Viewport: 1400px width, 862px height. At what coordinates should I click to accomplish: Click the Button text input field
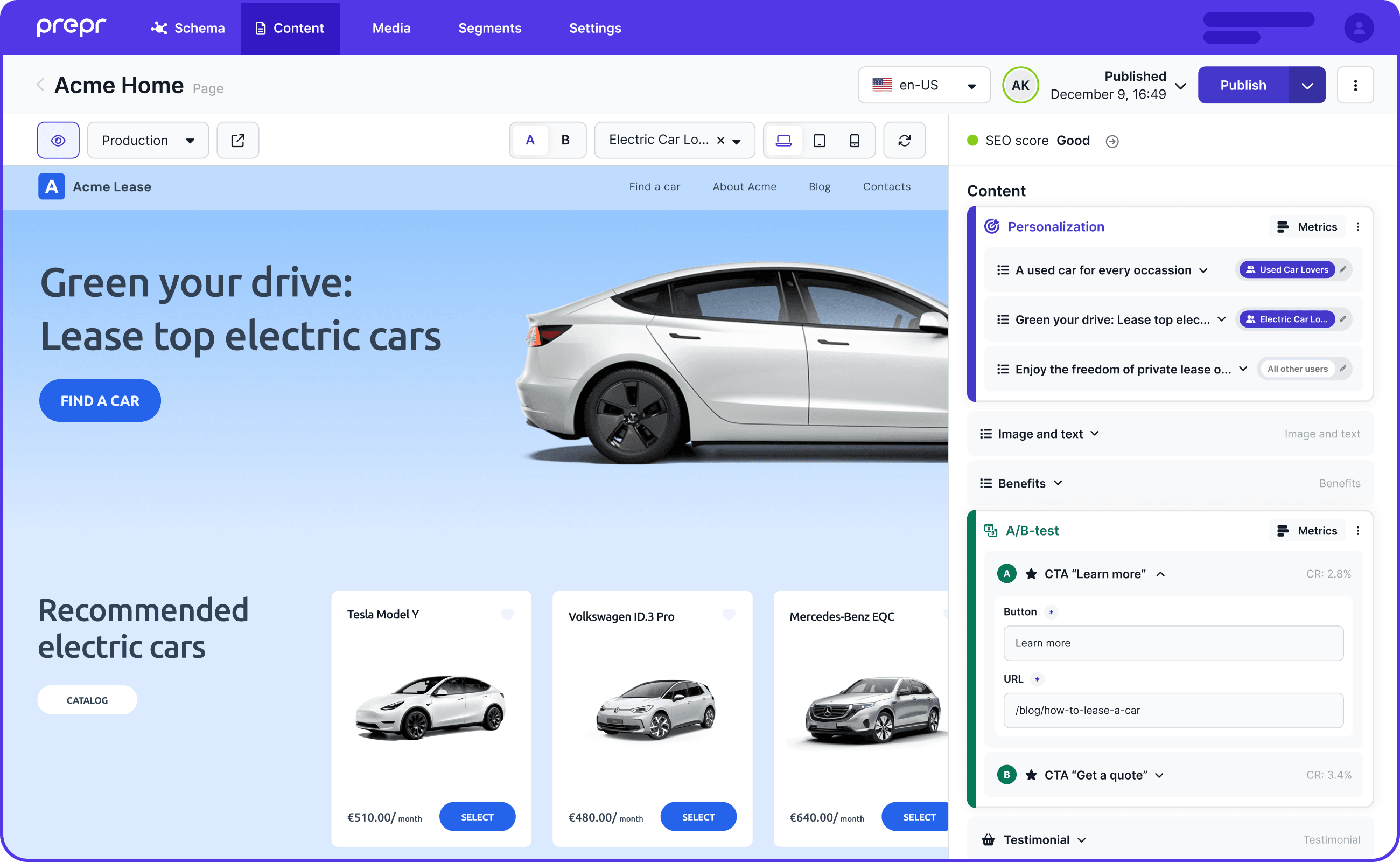(1173, 643)
